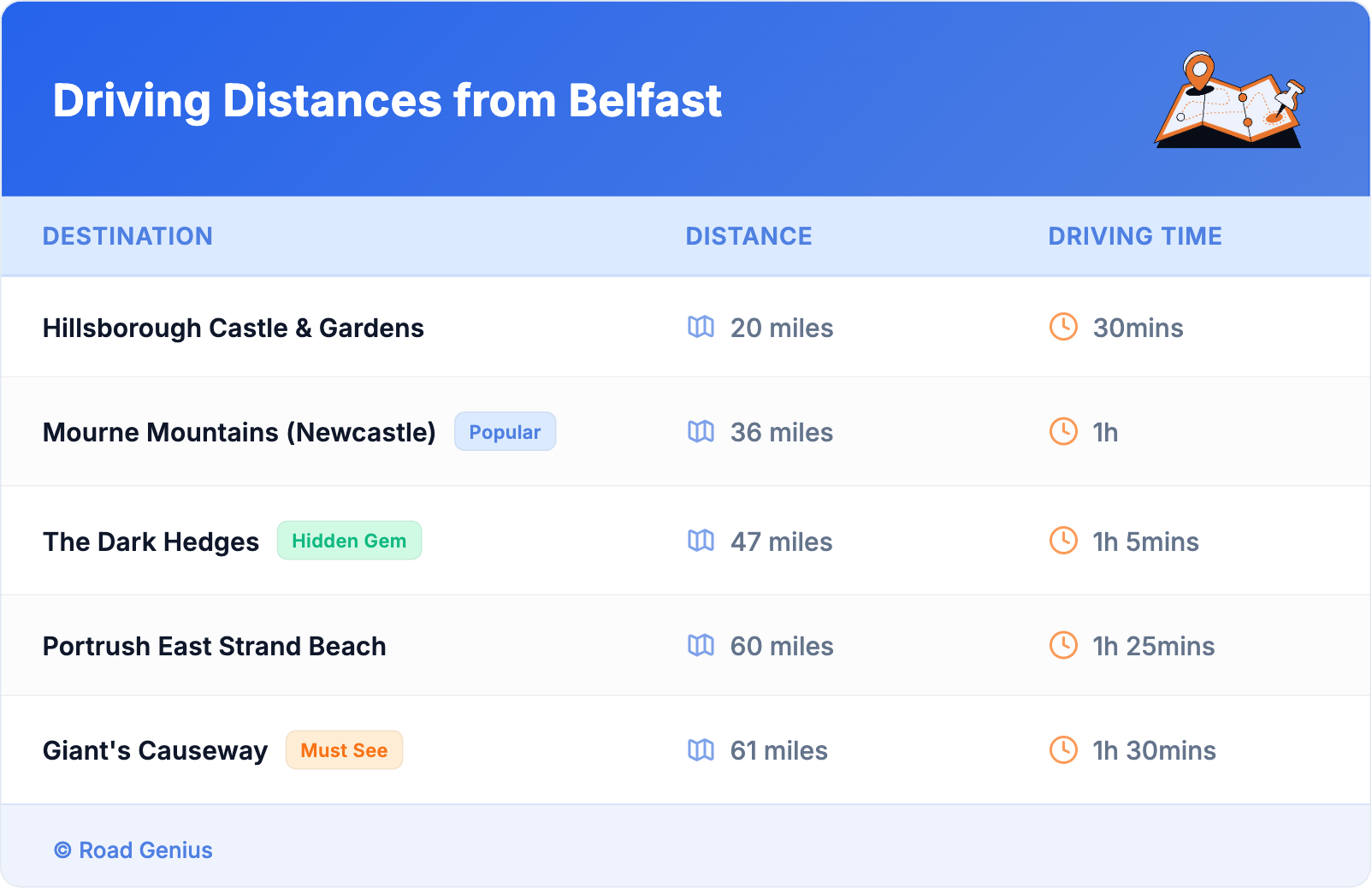Click the Driving Time column header
Viewport: 1372px width, 888px height.
[x=1134, y=236]
